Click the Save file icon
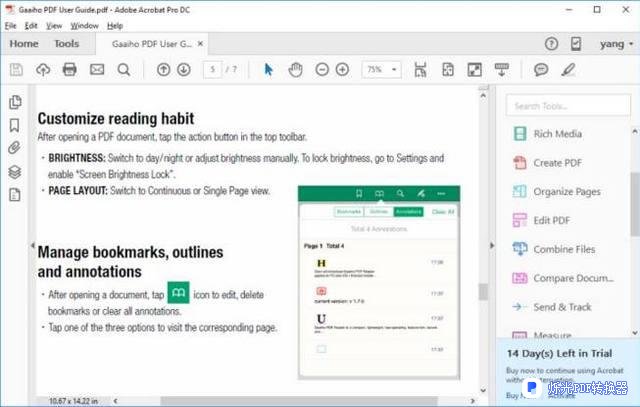The width and height of the screenshot is (640, 407). point(16,70)
